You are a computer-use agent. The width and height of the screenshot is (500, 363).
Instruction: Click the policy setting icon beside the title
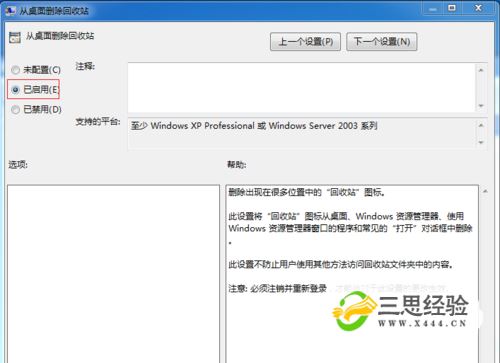point(15,37)
